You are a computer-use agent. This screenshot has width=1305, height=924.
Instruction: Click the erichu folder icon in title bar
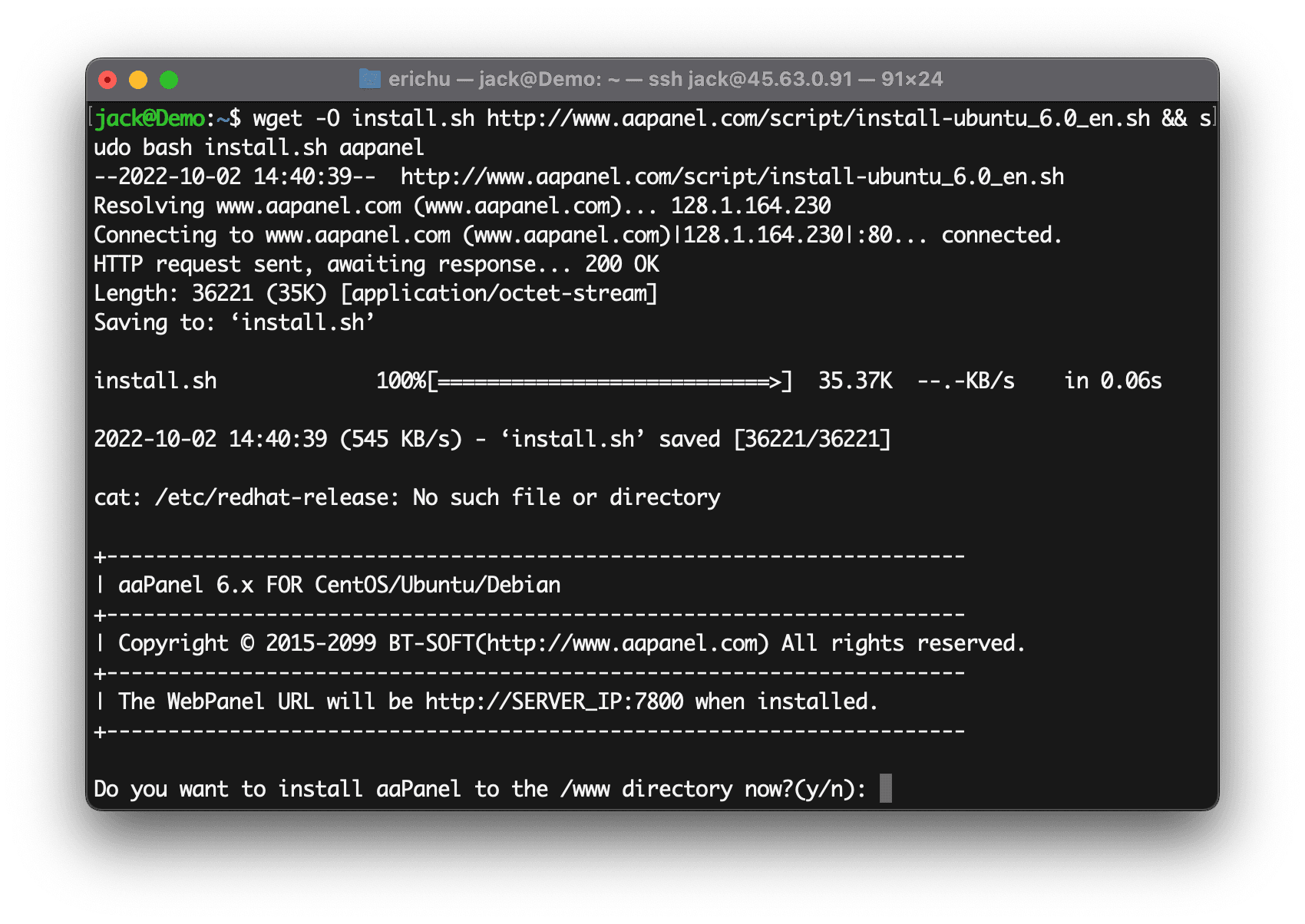point(372,78)
